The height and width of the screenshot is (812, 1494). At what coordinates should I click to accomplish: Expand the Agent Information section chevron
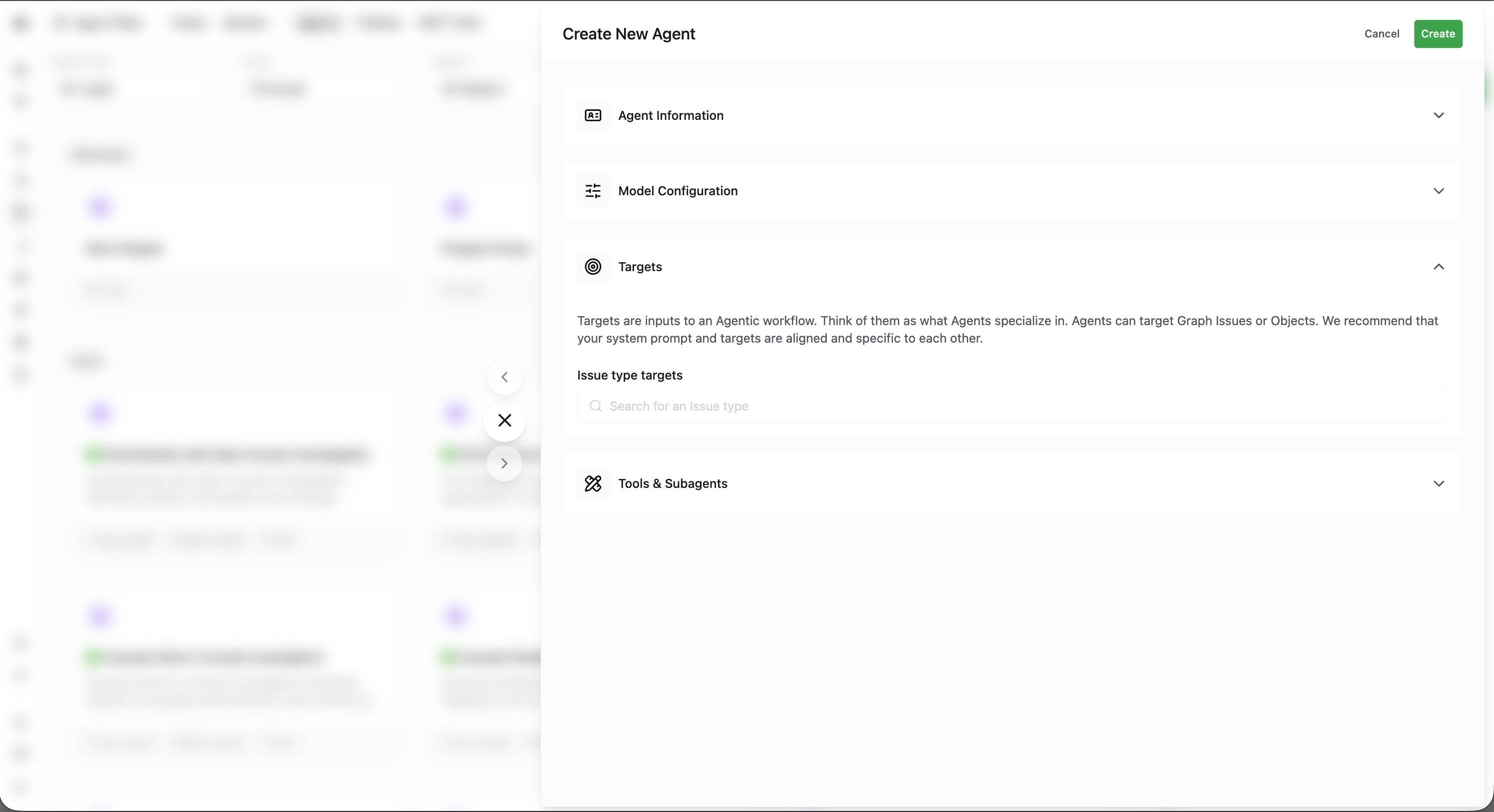[x=1439, y=115]
